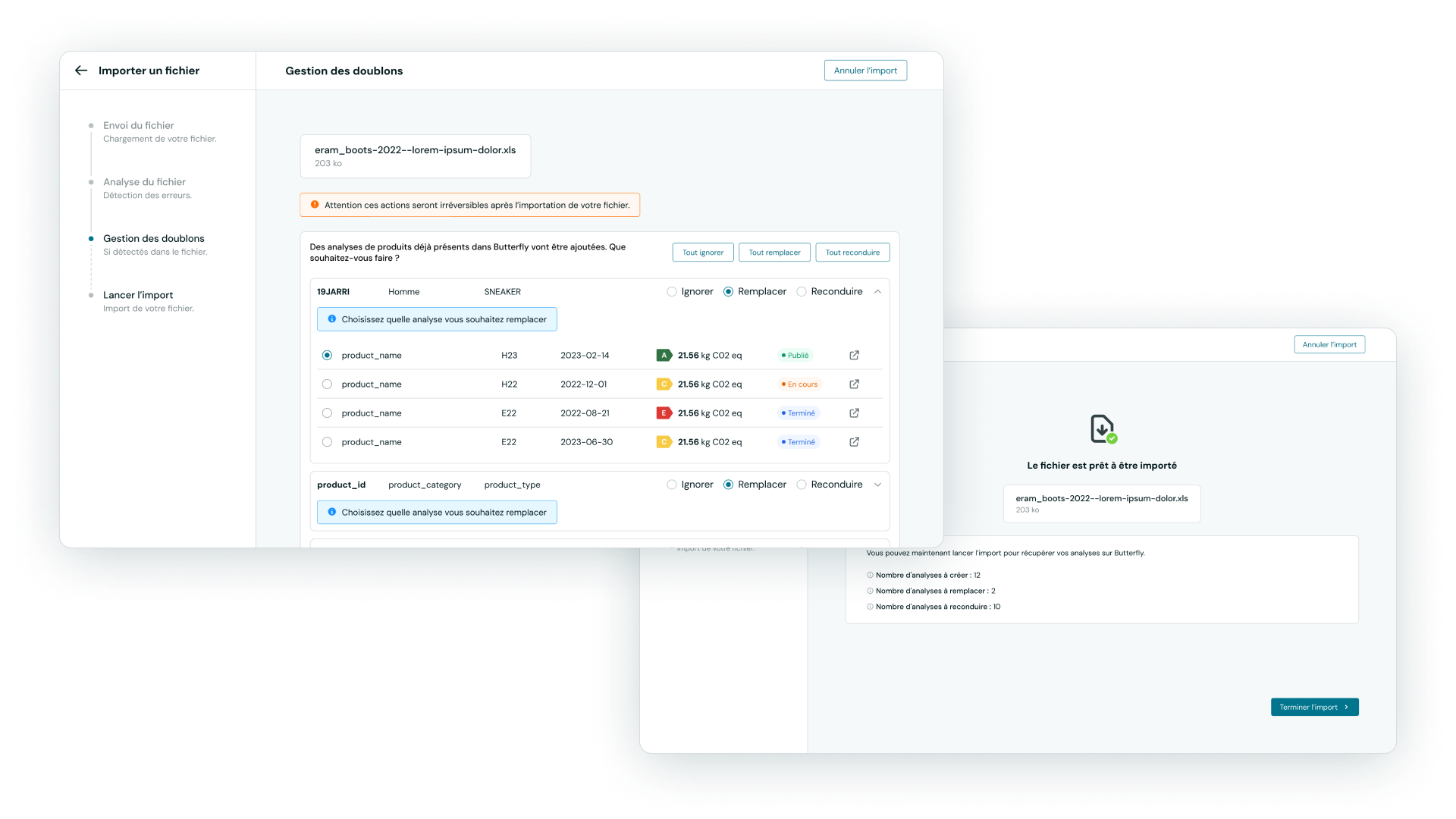This screenshot has width=1456, height=819.
Task: Click Terminer l'import button
Action: point(1314,707)
